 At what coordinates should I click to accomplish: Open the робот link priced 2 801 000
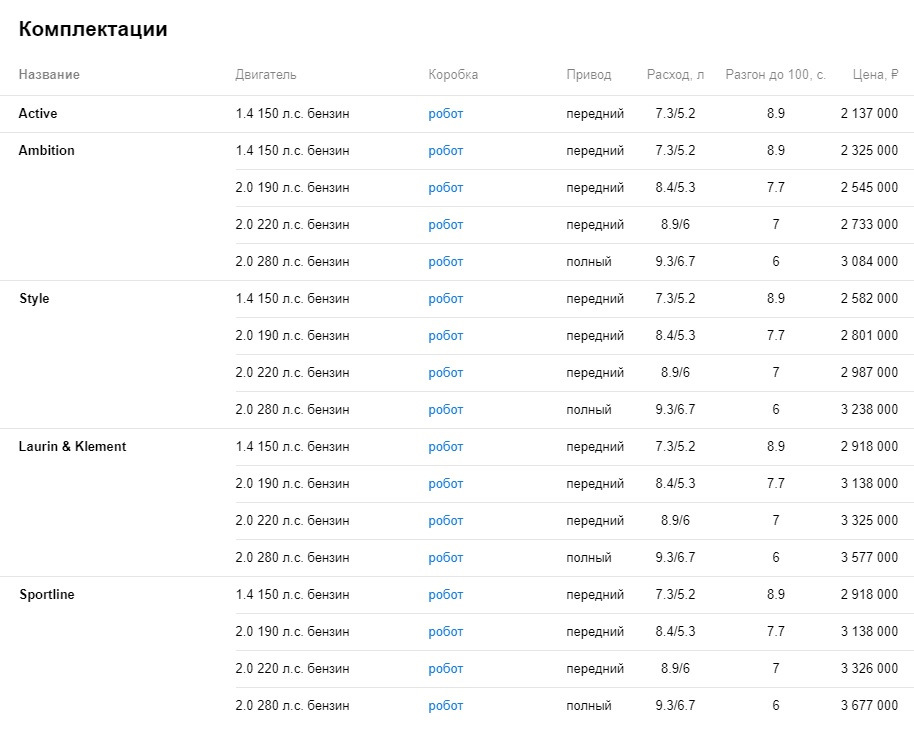click(x=445, y=336)
